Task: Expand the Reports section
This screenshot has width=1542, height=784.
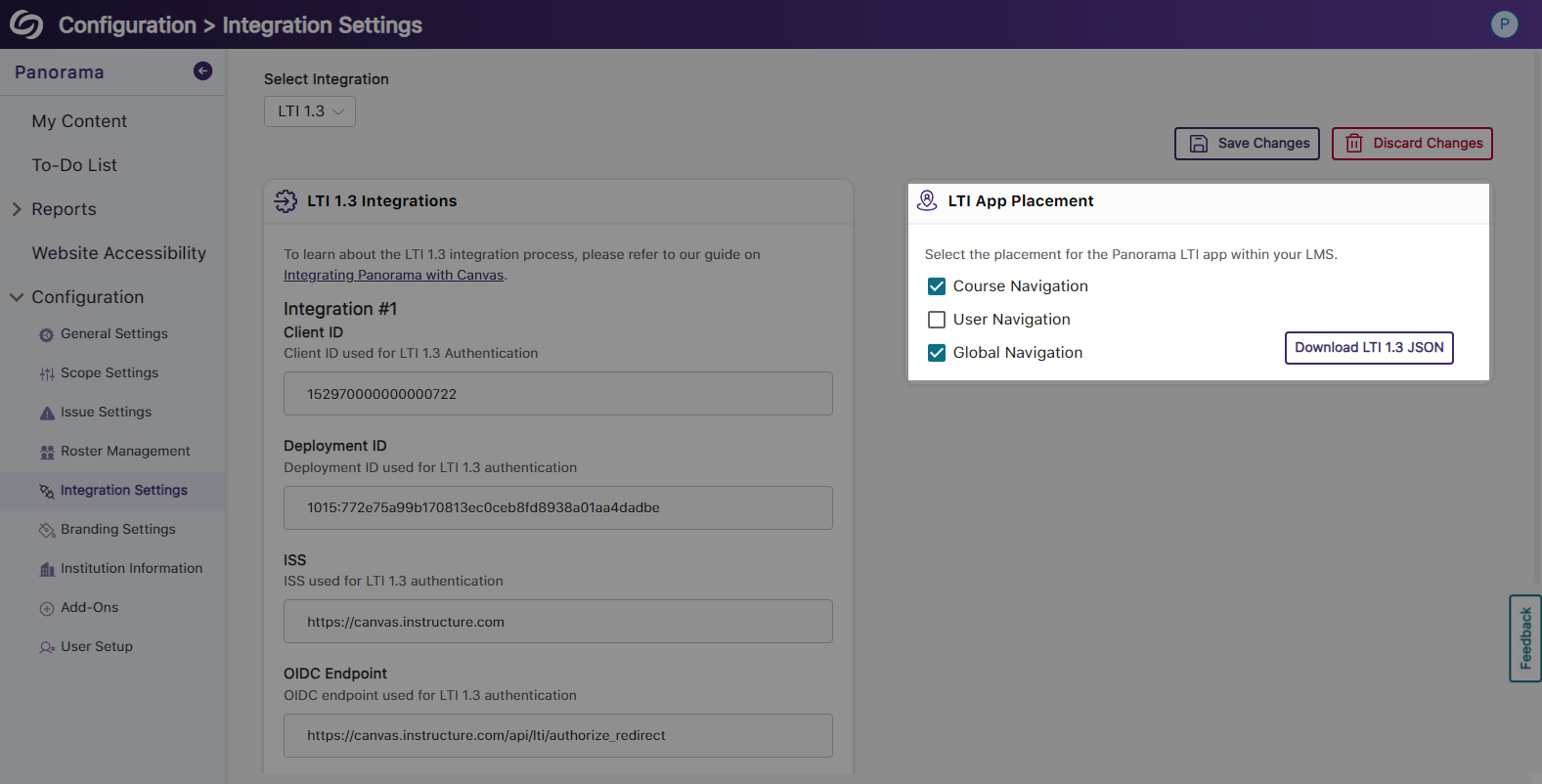Action: point(17,209)
